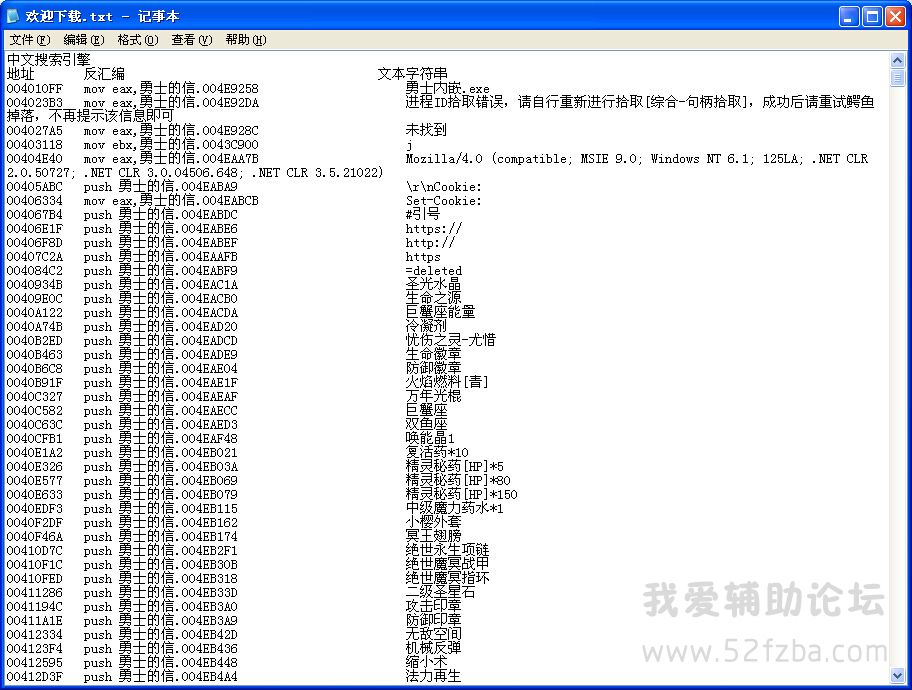Click the string \r\nCookie:
The width and height of the screenshot is (912, 690).
443,187
